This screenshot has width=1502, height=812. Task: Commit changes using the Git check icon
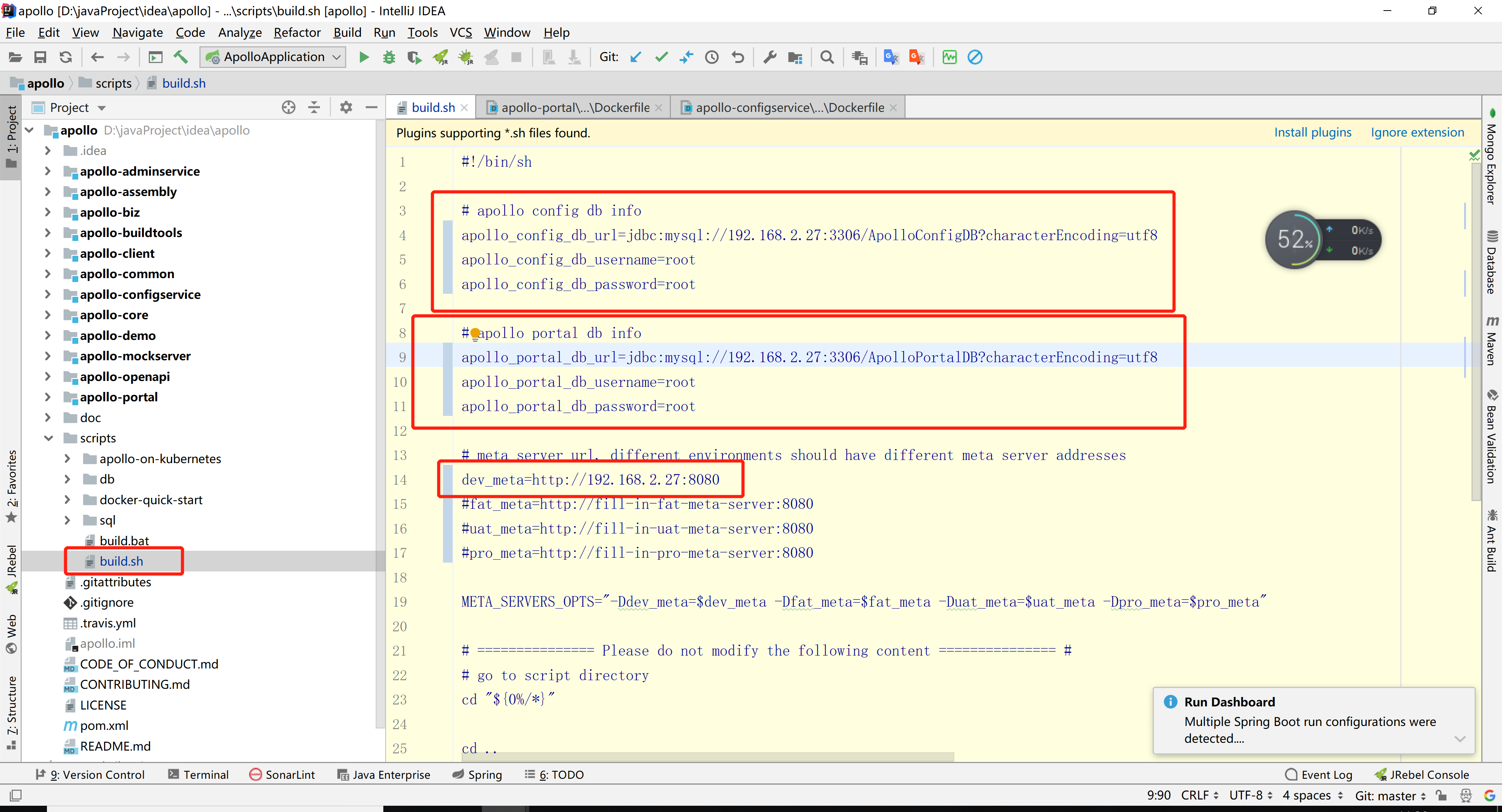(661, 57)
